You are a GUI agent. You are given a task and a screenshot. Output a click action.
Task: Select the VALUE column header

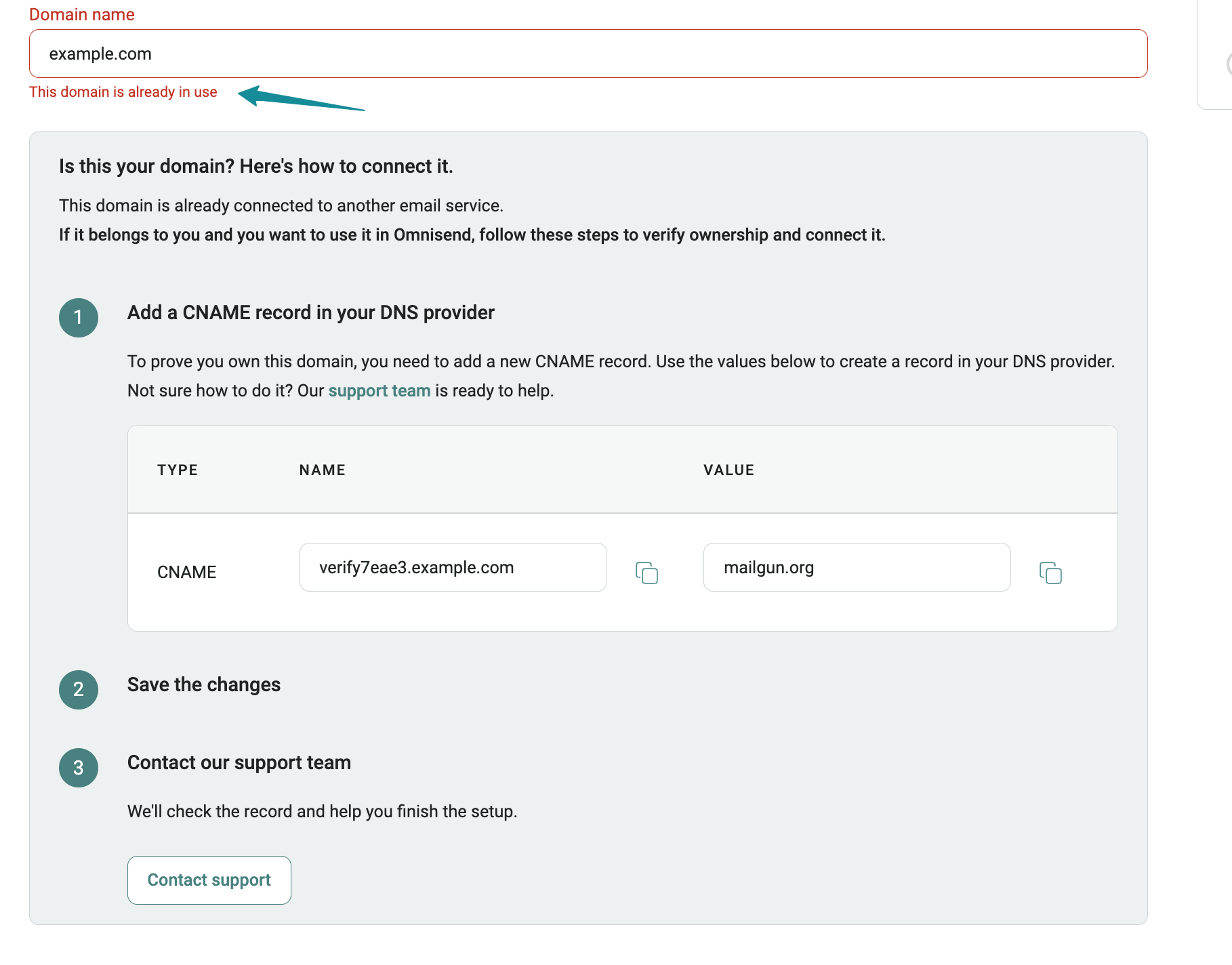tap(728, 470)
